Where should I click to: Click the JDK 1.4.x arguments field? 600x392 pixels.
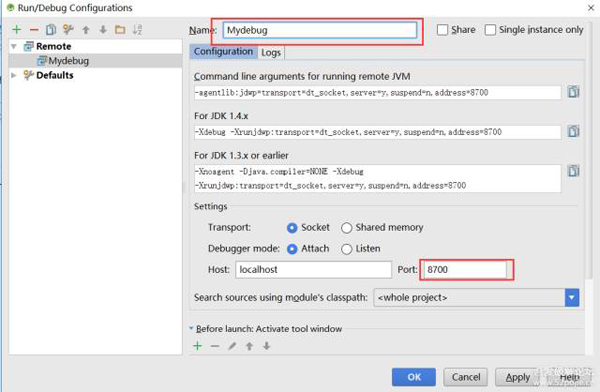[377, 132]
